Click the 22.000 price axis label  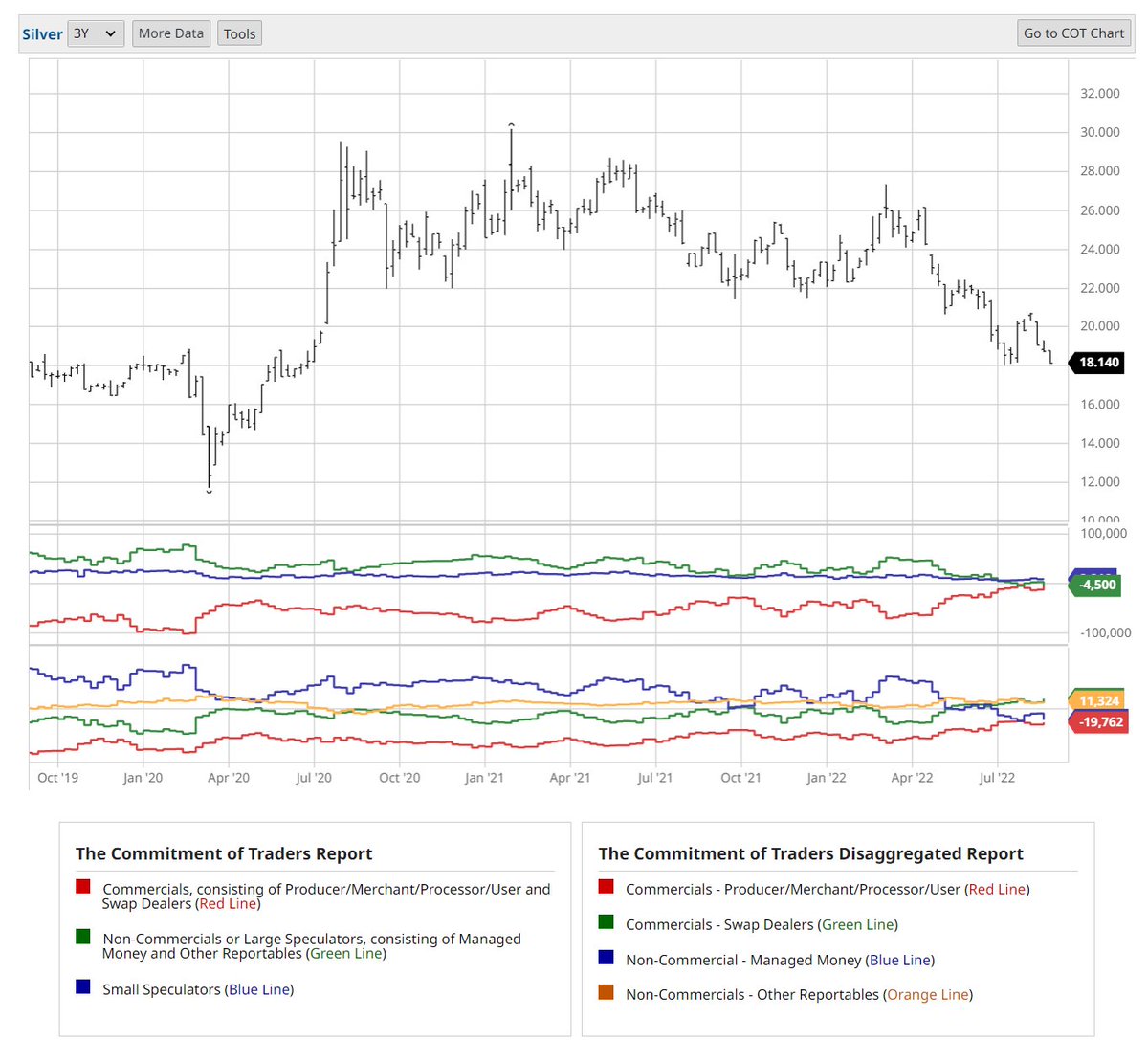point(1100,288)
